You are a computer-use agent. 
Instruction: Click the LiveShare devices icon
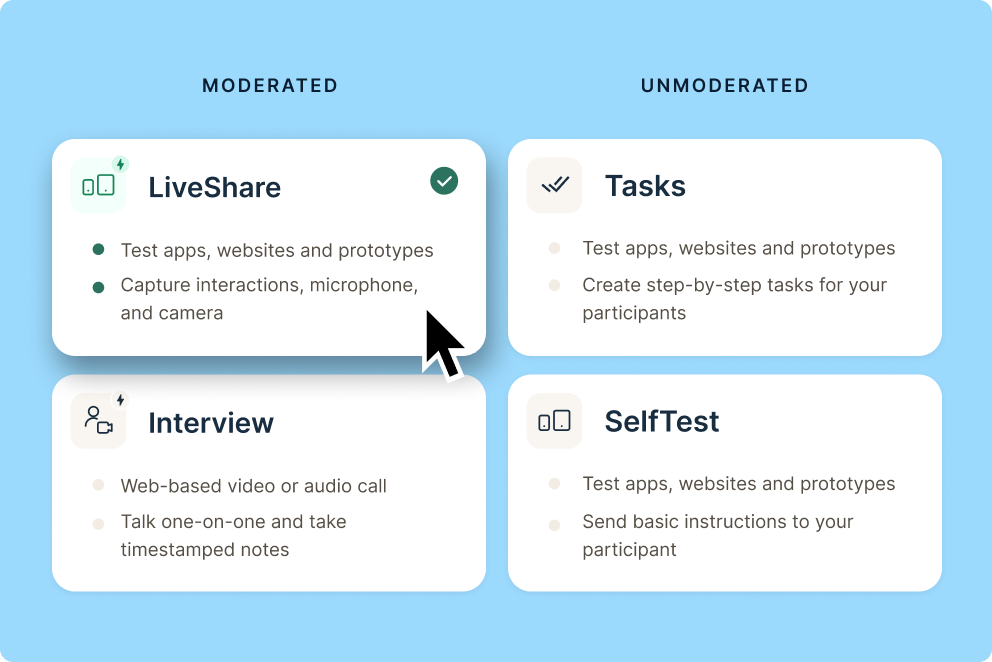pos(98,185)
